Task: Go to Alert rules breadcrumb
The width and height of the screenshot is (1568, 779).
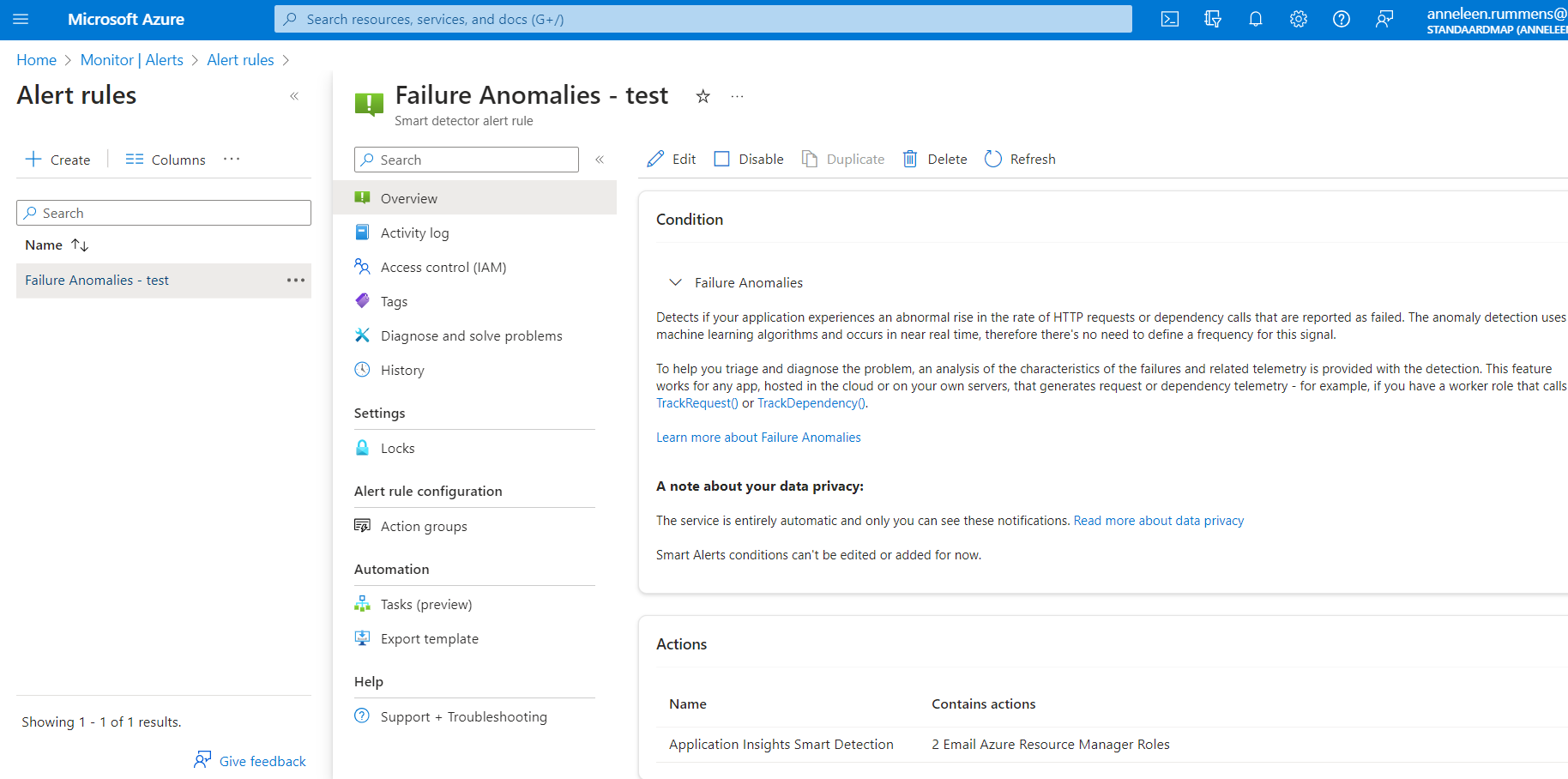Action: (240, 60)
